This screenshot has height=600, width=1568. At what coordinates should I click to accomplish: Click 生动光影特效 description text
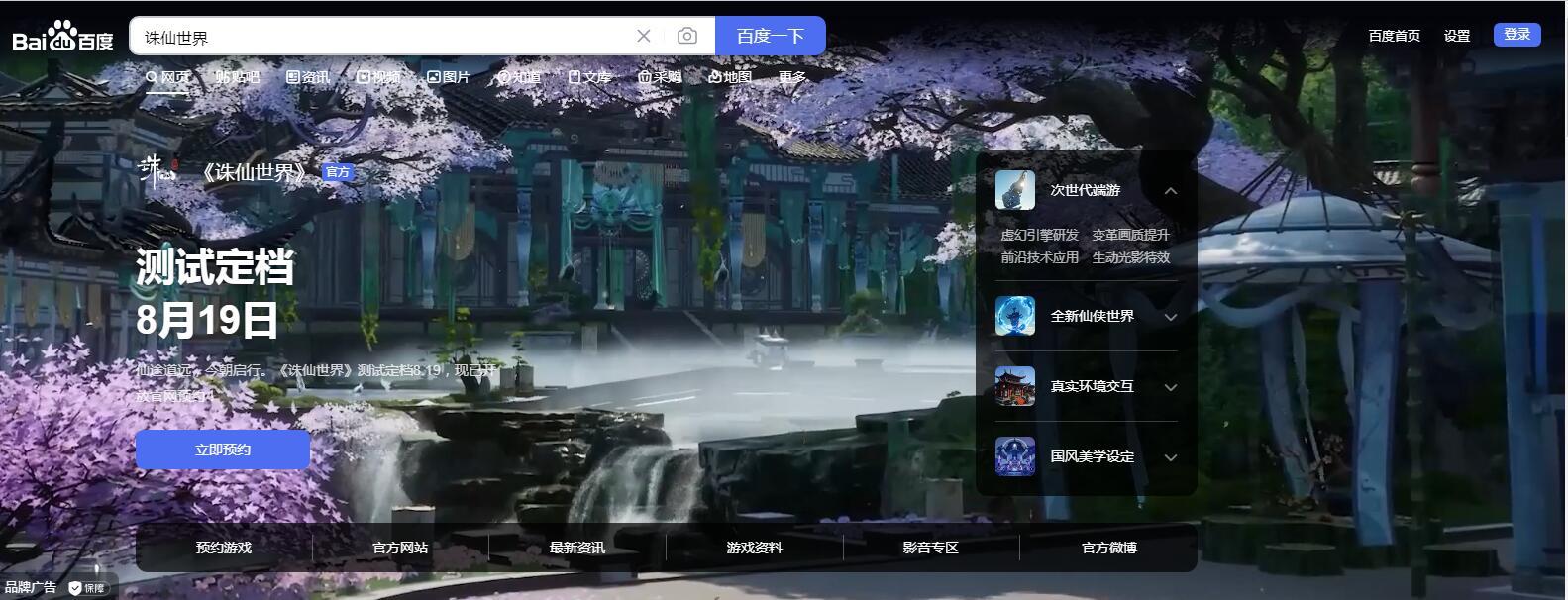point(1131,257)
